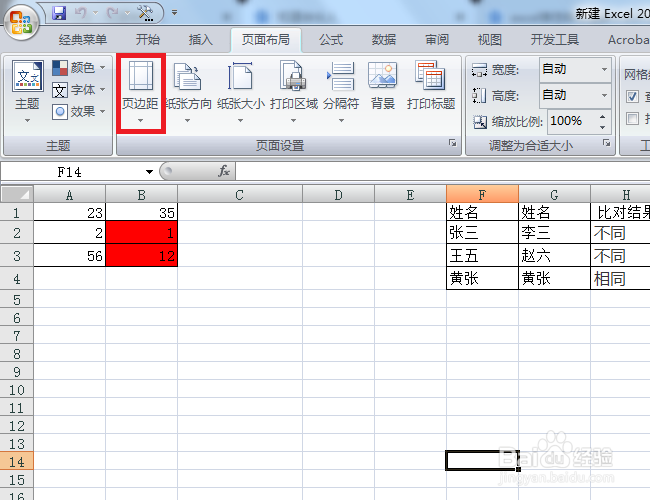Select the 页面布局 tab

click(x=266, y=40)
